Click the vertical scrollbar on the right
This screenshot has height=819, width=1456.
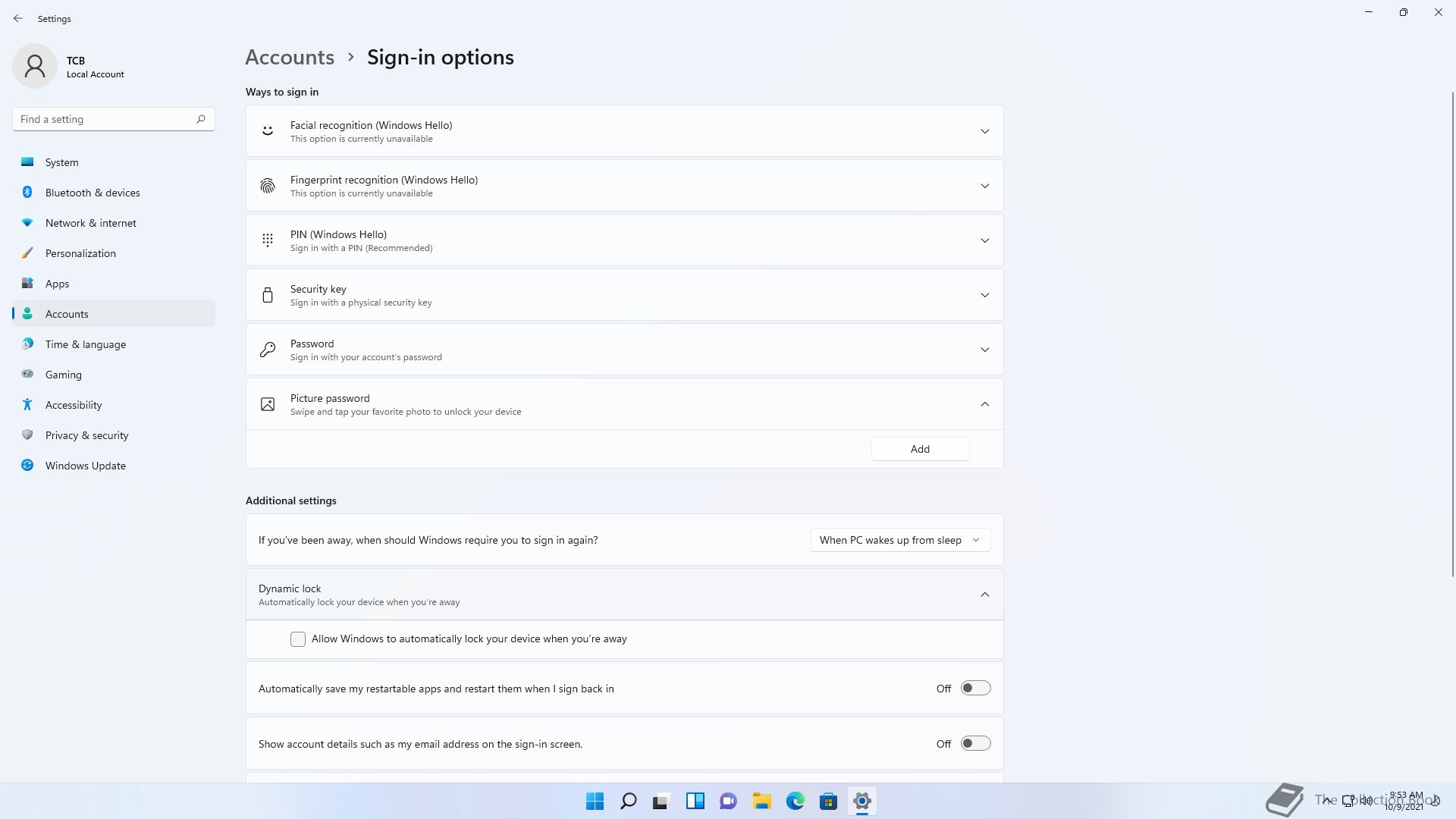pos(1453,334)
